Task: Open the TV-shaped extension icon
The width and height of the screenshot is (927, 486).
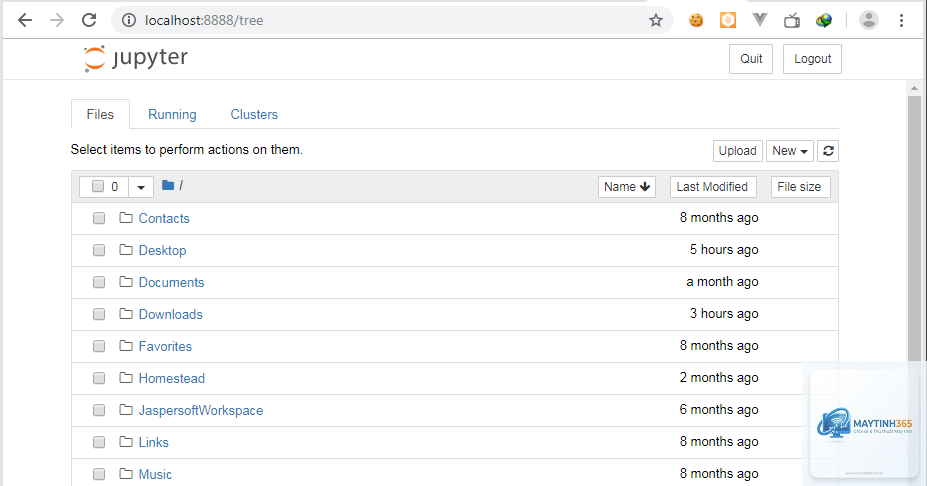Action: click(792, 21)
